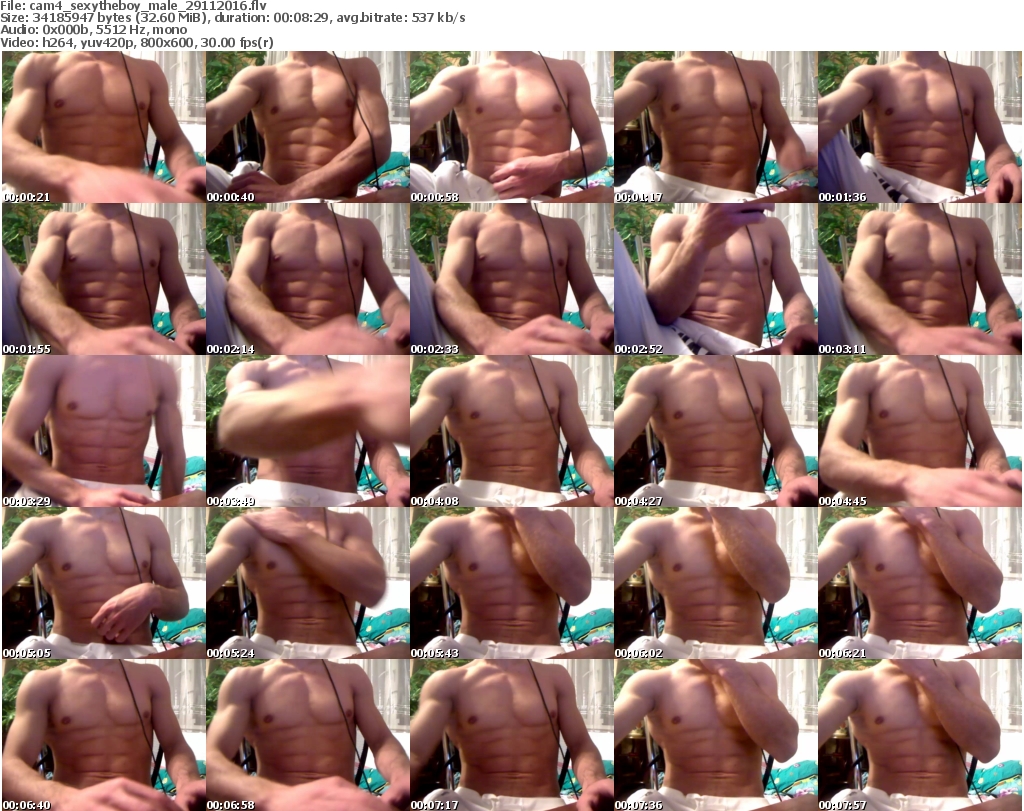Pick the frame stamped 00:01:17
This screenshot has width=1024, height=811.
(x=716, y=127)
